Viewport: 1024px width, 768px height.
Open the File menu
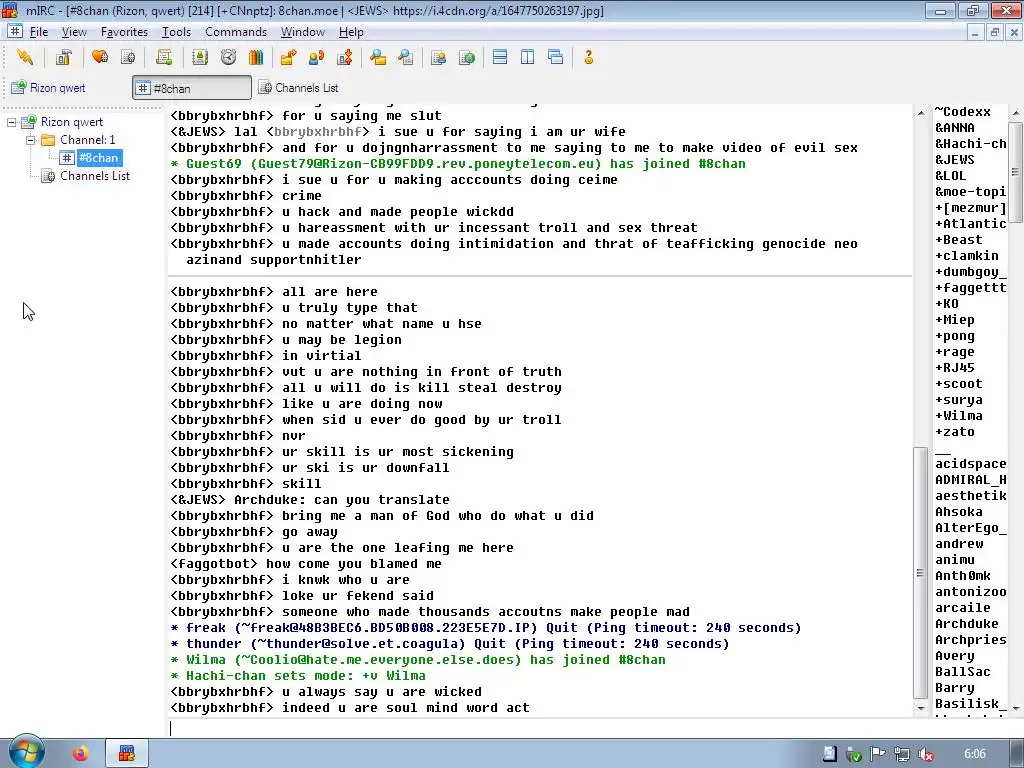(x=39, y=32)
